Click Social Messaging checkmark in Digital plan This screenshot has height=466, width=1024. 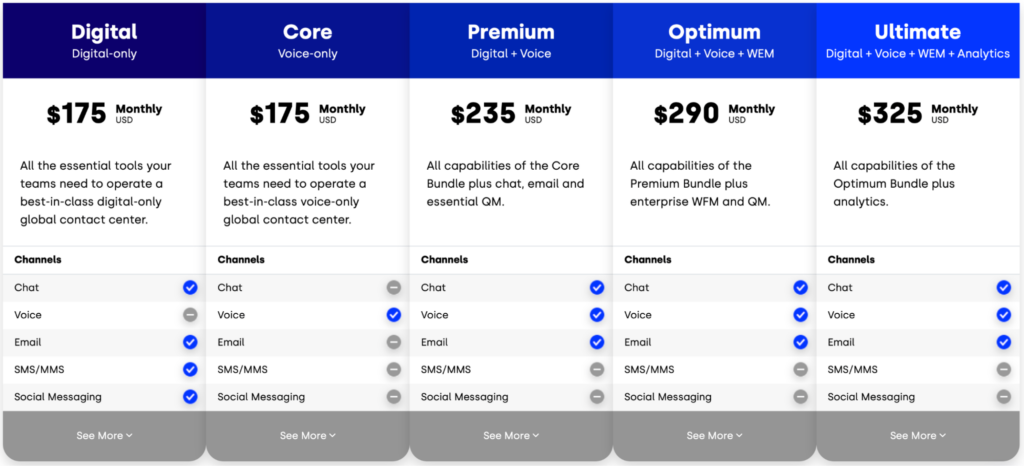coord(190,397)
